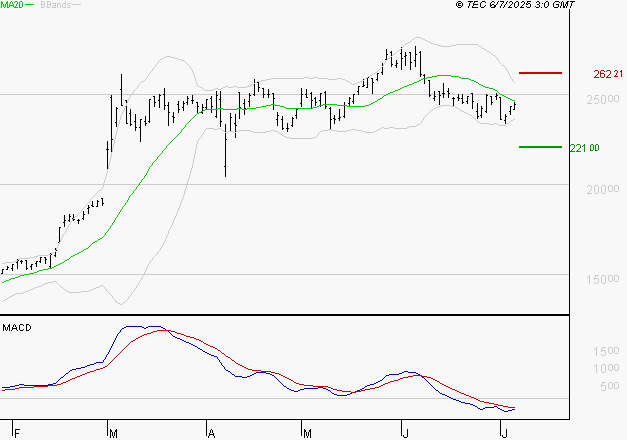This screenshot has height=440, width=627.
Task: Click the green 221.00 support line
Action: (540, 147)
